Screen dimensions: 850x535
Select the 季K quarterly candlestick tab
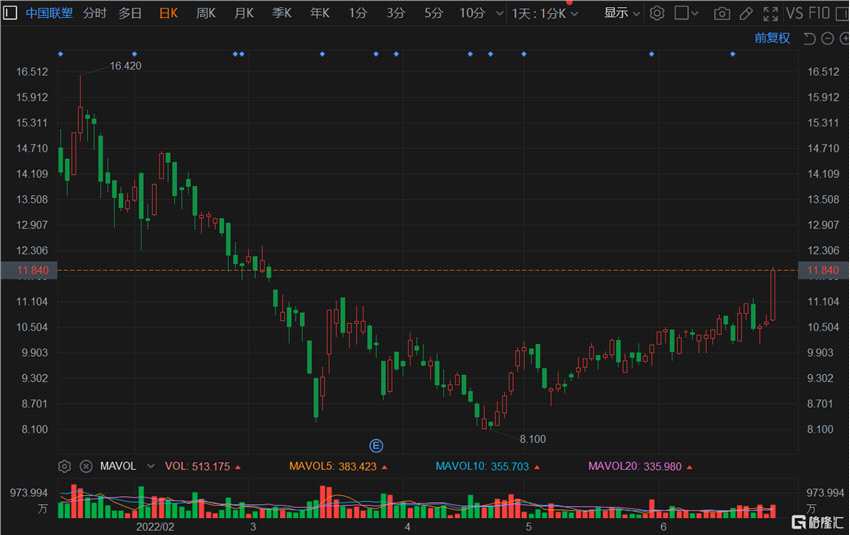[x=282, y=13]
